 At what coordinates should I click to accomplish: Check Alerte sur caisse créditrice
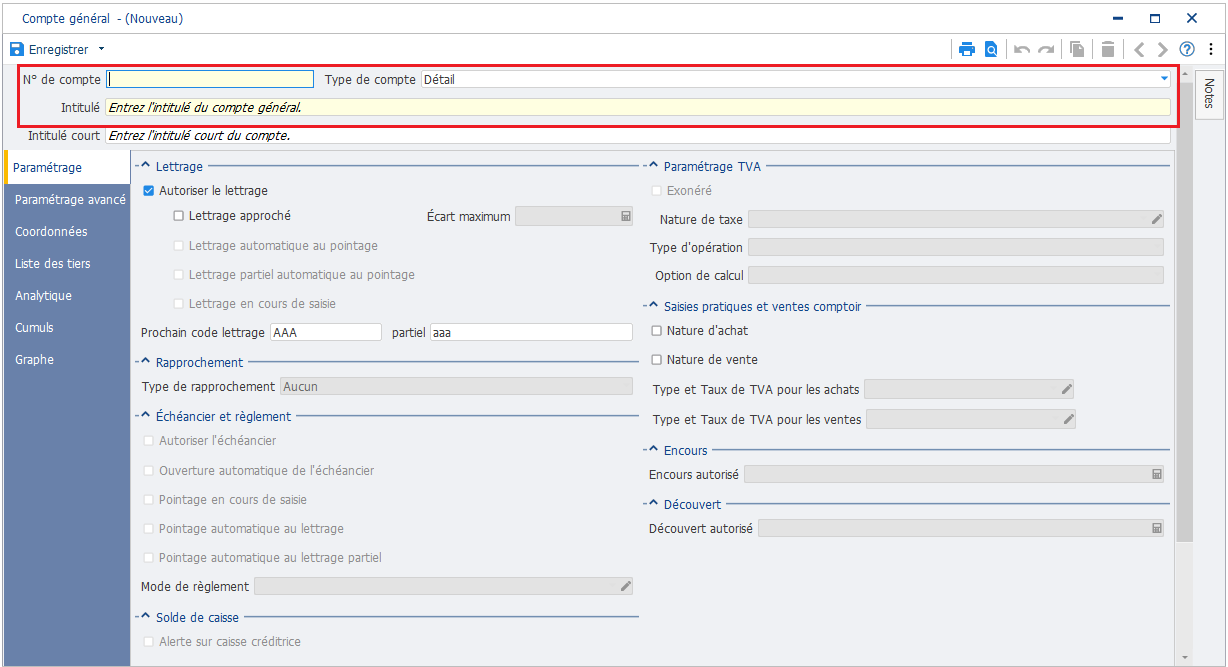[149, 641]
